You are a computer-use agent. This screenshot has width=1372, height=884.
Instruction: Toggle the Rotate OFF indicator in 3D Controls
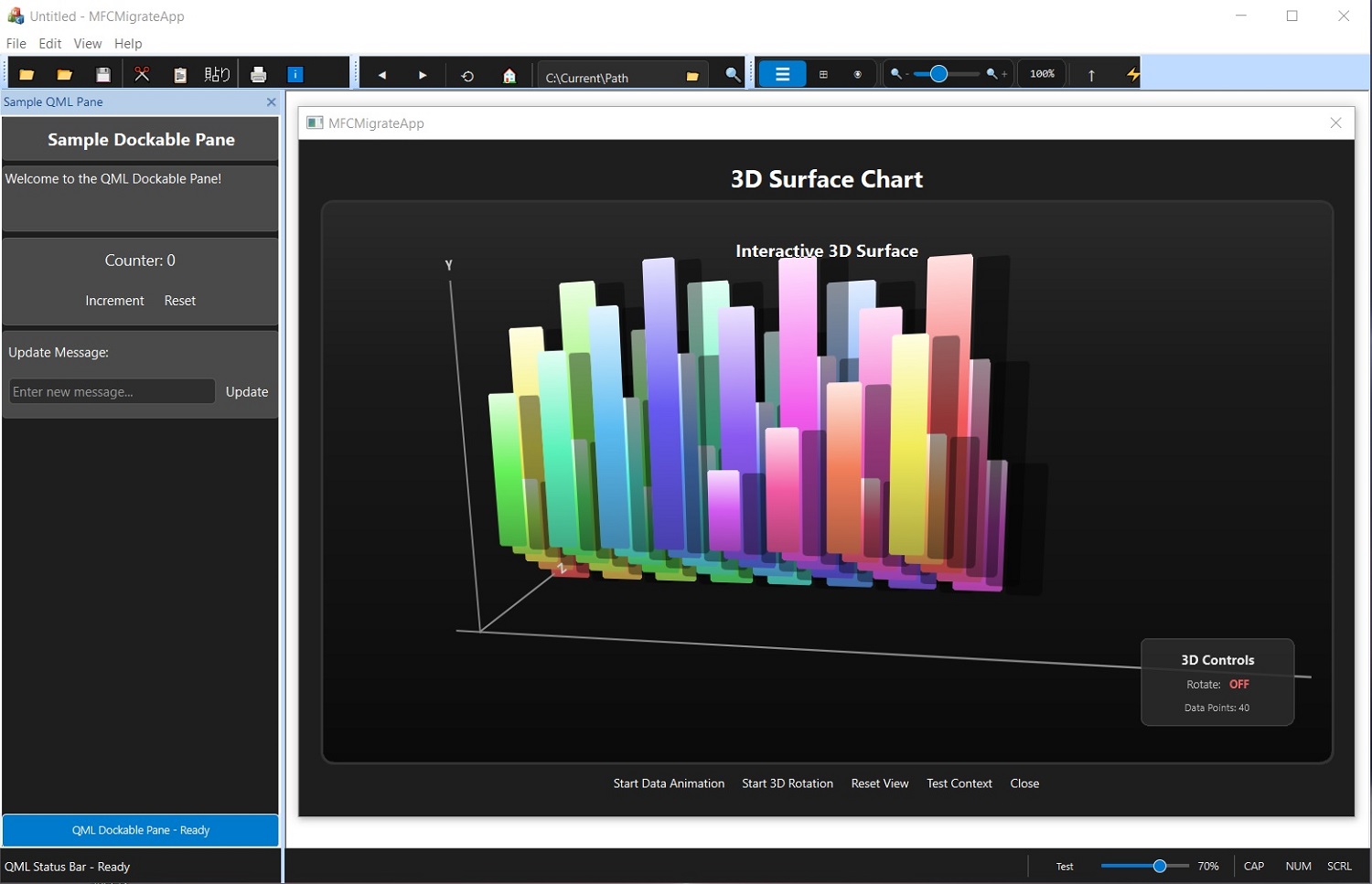click(x=1238, y=684)
